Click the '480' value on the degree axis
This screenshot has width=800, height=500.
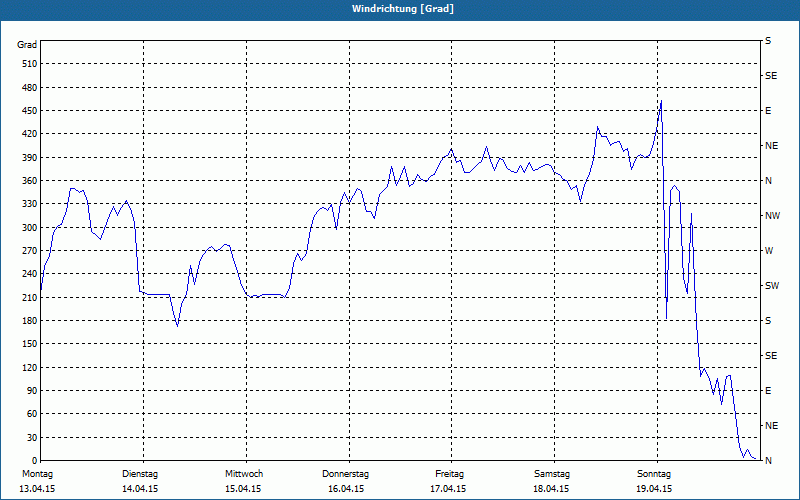30,87
